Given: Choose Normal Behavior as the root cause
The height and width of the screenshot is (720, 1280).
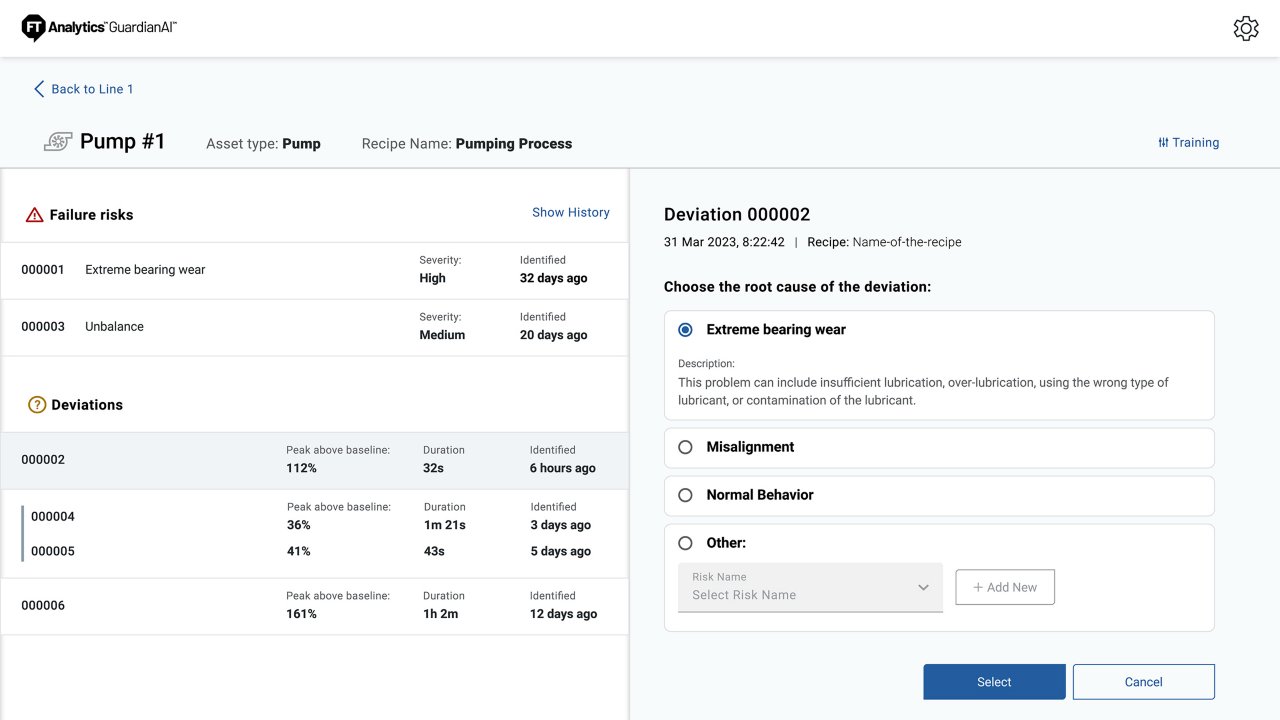Looking at the screenshot, I should (x=685, y=495).
